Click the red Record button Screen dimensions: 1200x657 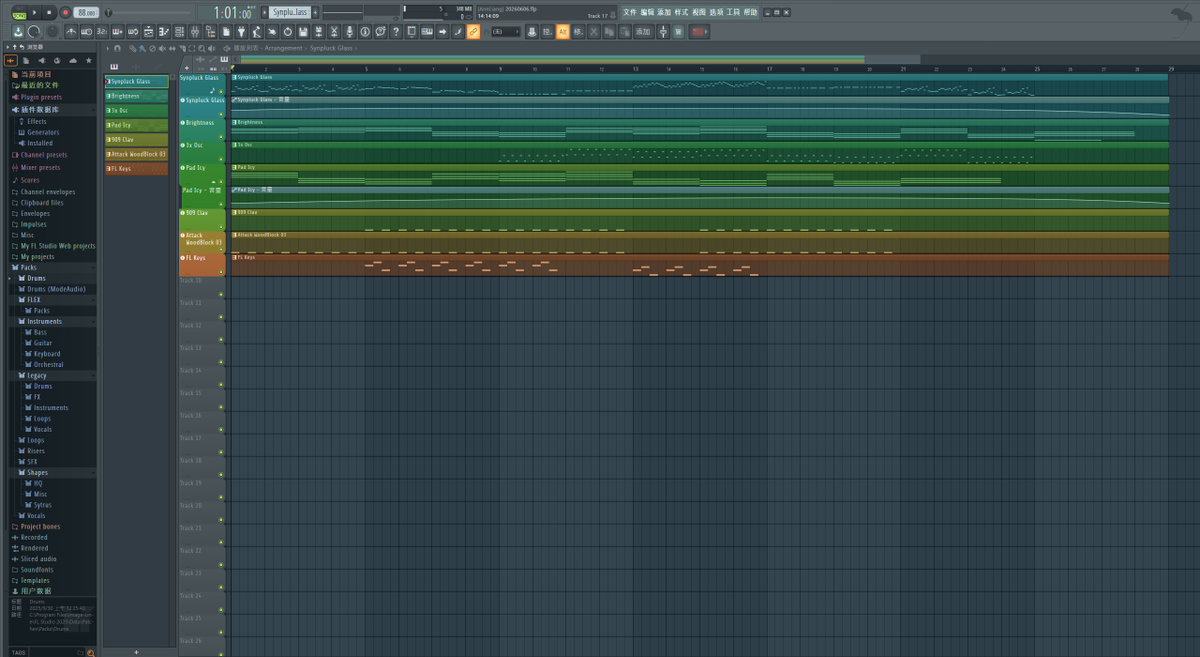[x=65, y=12]
